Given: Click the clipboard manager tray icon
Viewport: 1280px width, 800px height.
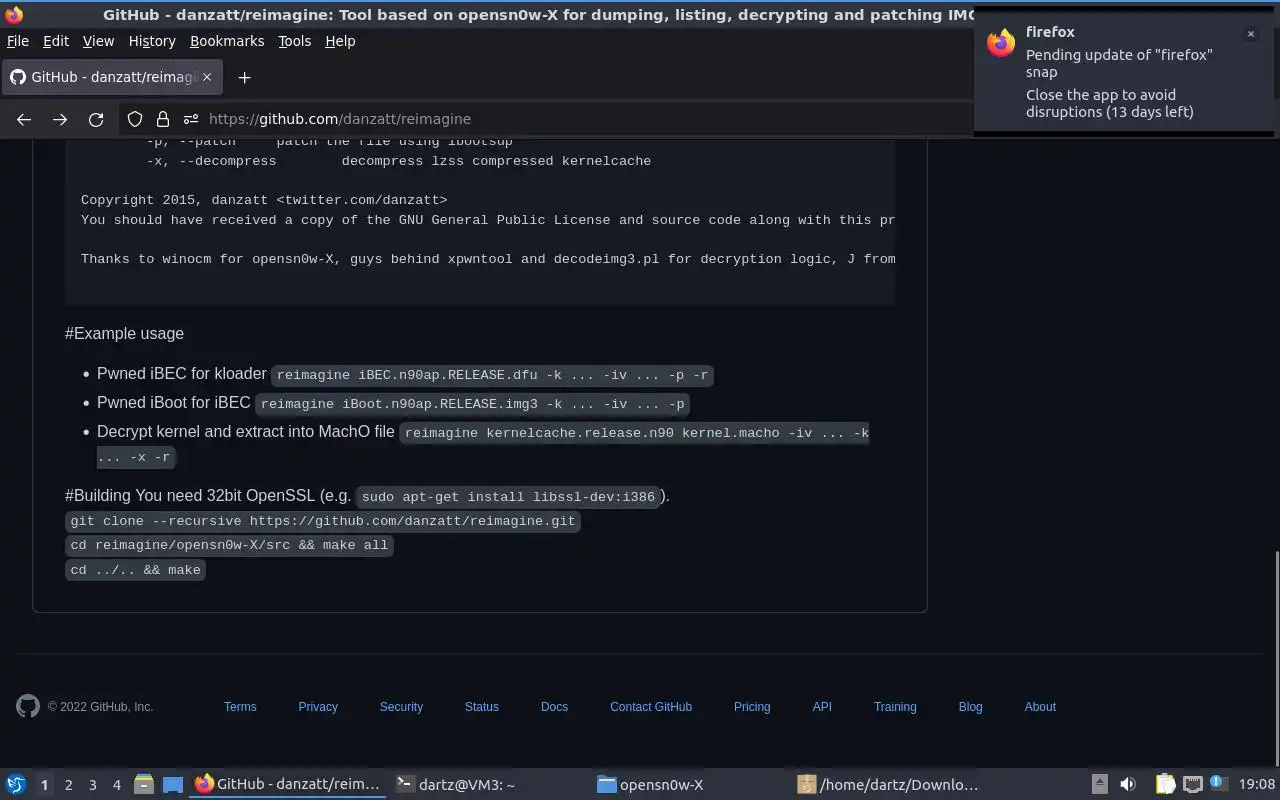Looking at the screenshot, I should (1165, 785).
